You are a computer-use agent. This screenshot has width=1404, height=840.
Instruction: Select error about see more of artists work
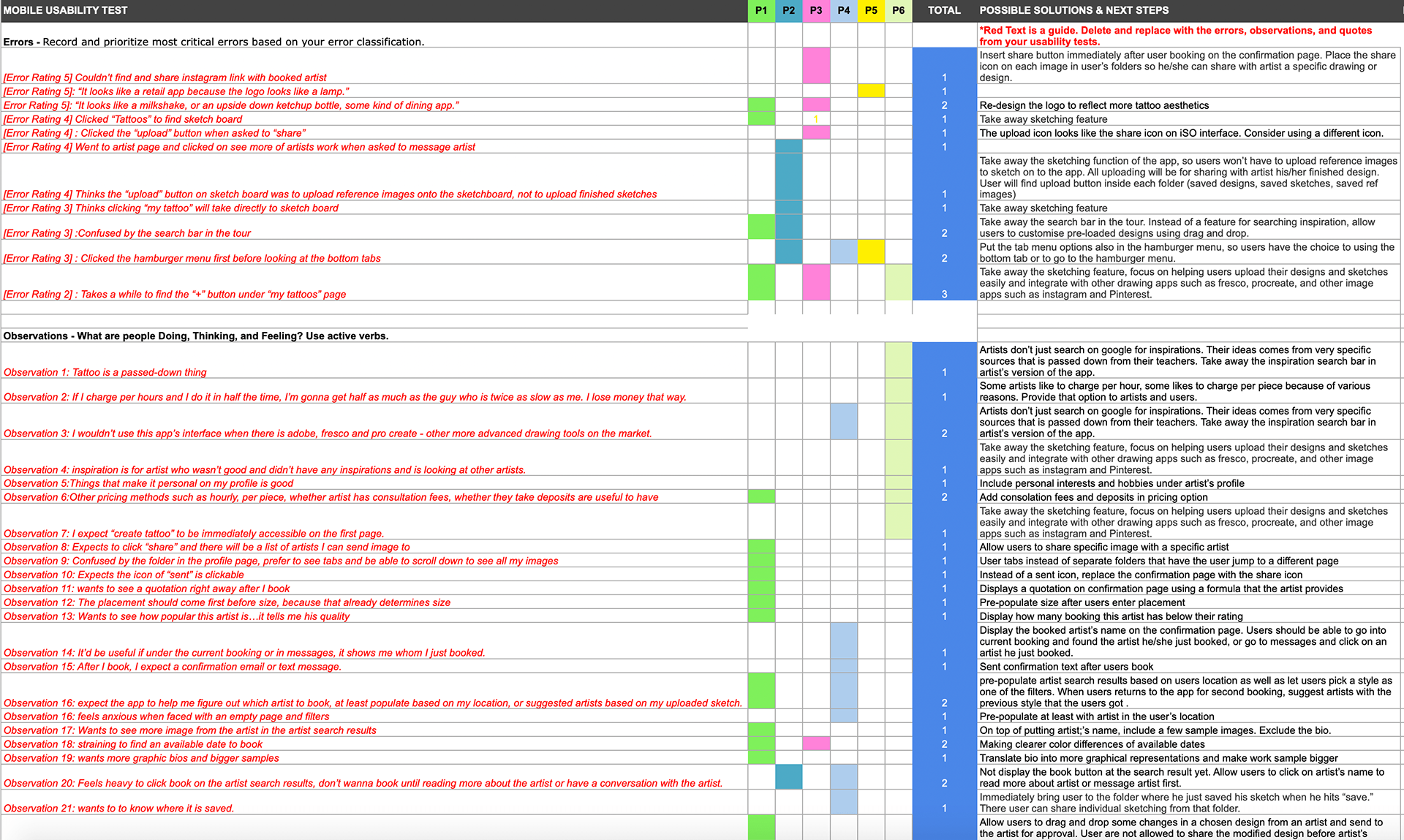[374, 147]
